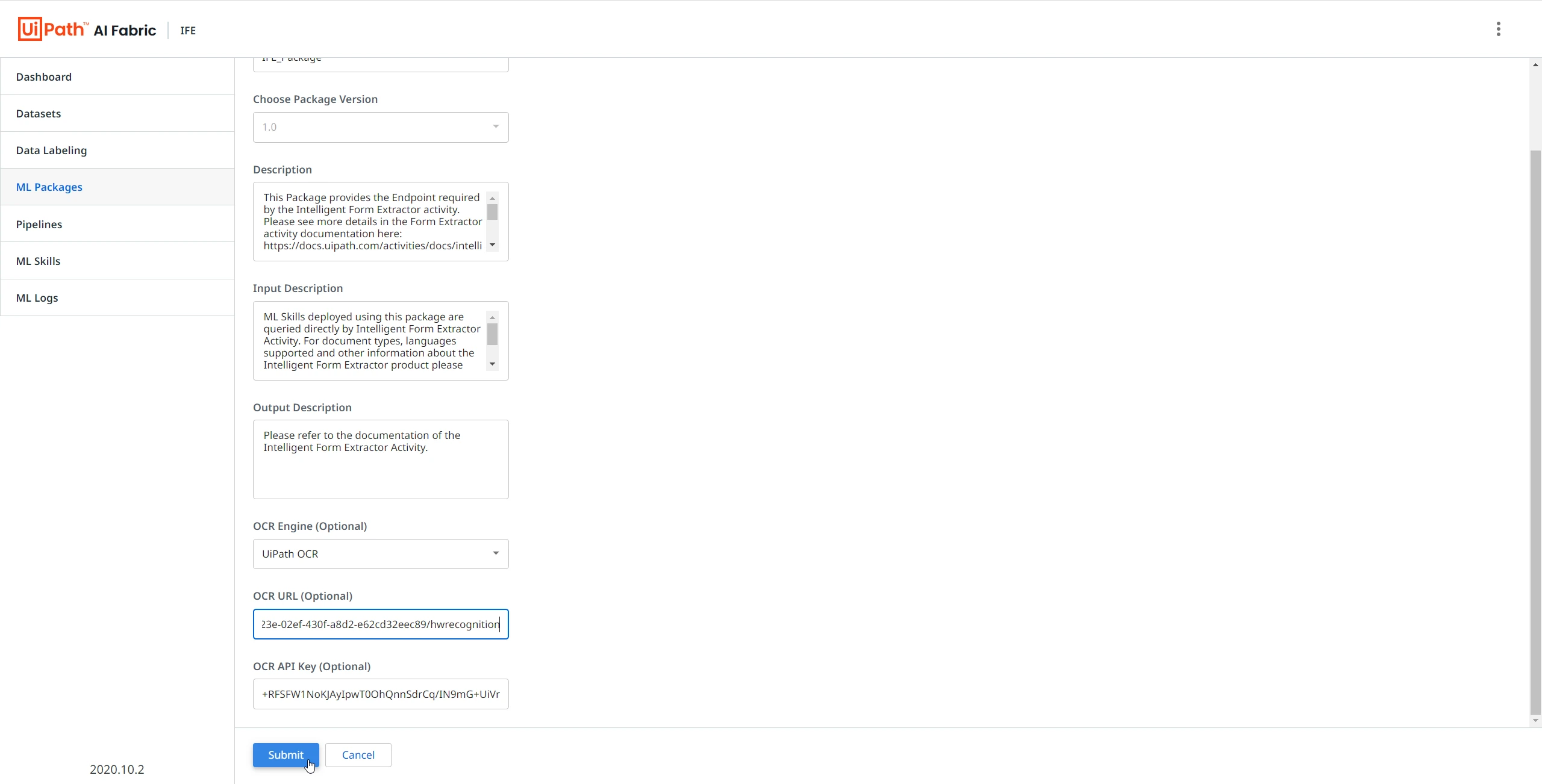The width and height of the screenshot is (1542, 784).
Task: Click up arrow in Input Description scrollbar
Action: pos(492,317)
